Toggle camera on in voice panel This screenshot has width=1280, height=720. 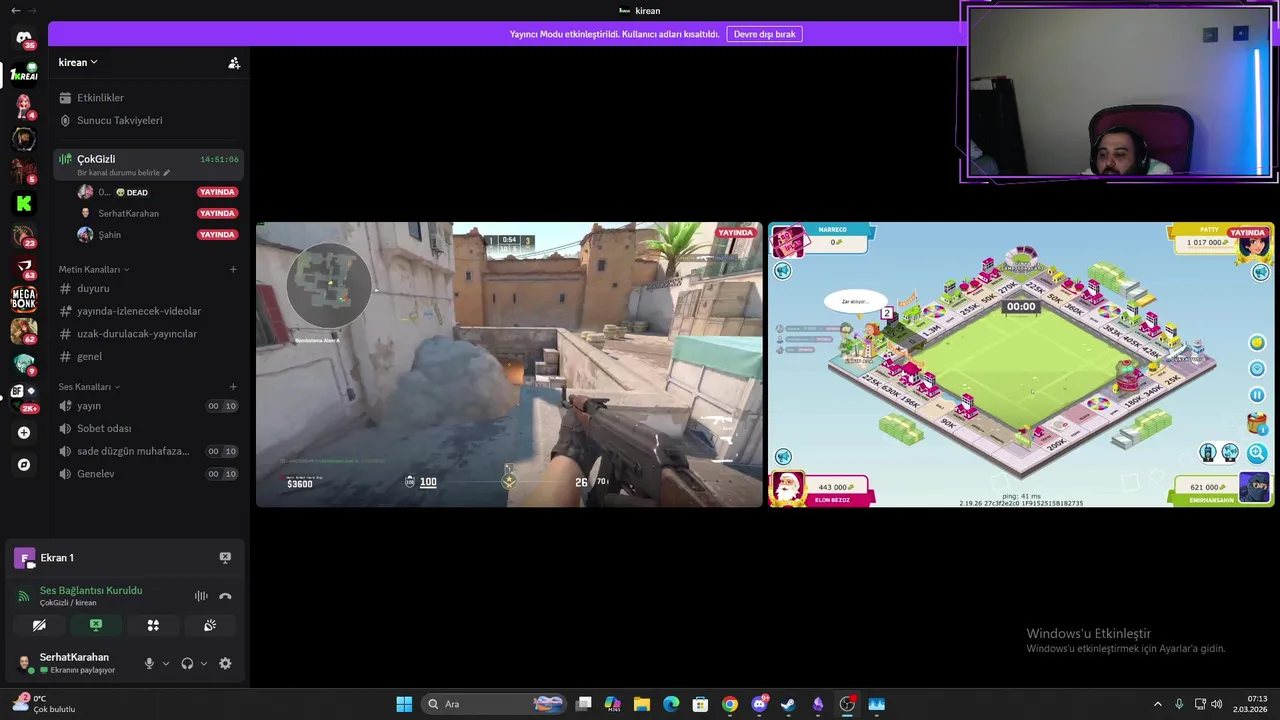pos(39,625)
